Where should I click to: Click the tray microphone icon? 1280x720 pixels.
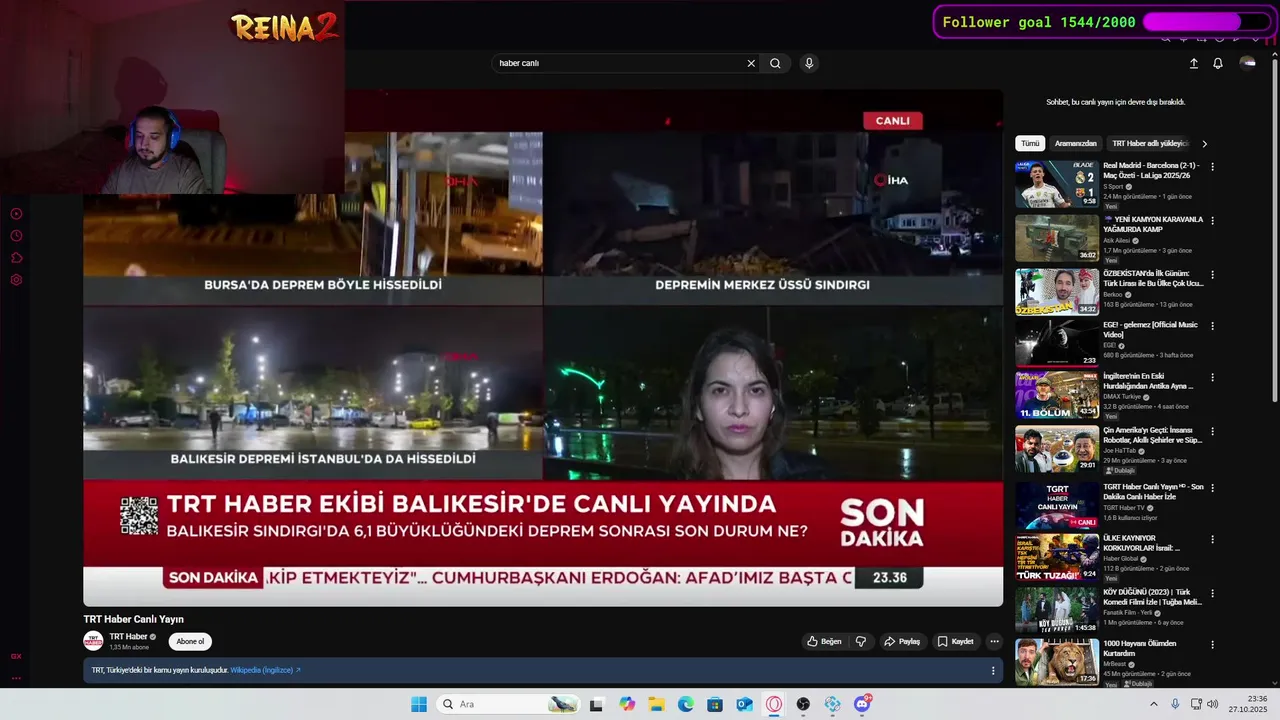(x=1175, y=704)
